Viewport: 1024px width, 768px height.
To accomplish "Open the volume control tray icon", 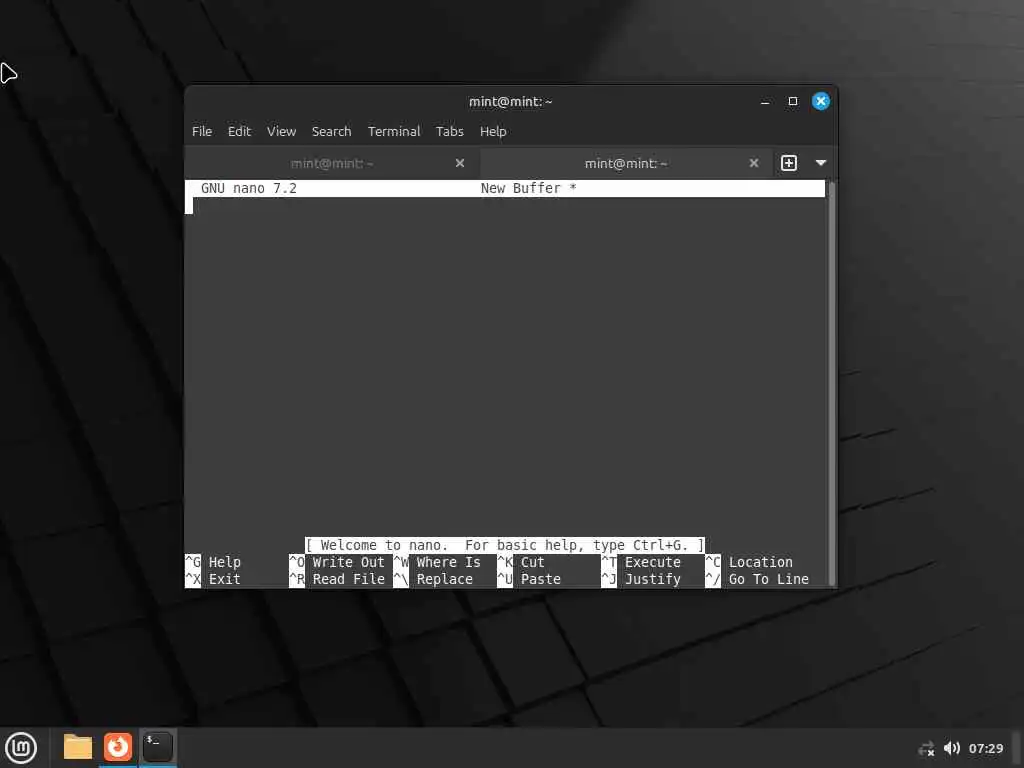I will (952, 748).
